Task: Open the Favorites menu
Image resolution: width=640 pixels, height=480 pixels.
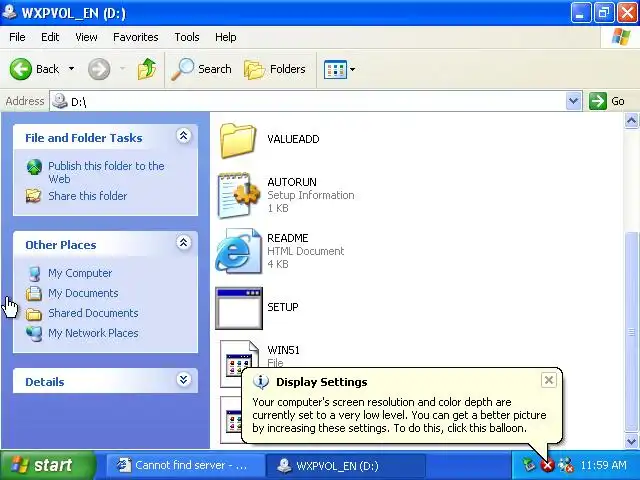Action: coord(136,37)
